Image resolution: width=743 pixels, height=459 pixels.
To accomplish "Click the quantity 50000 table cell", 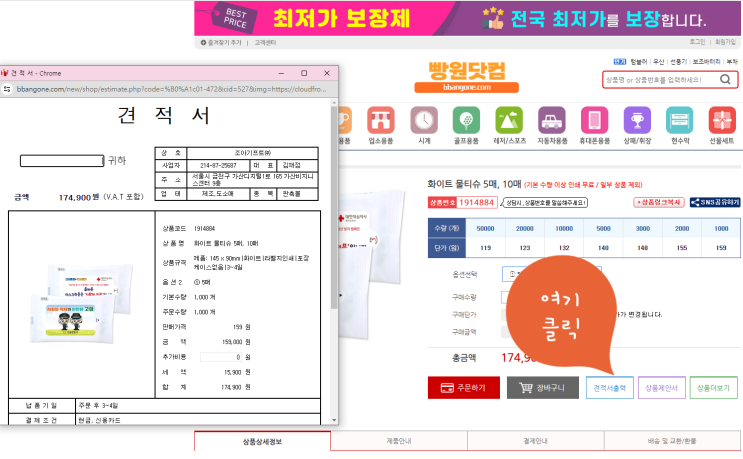I will (x=485, y=228).
